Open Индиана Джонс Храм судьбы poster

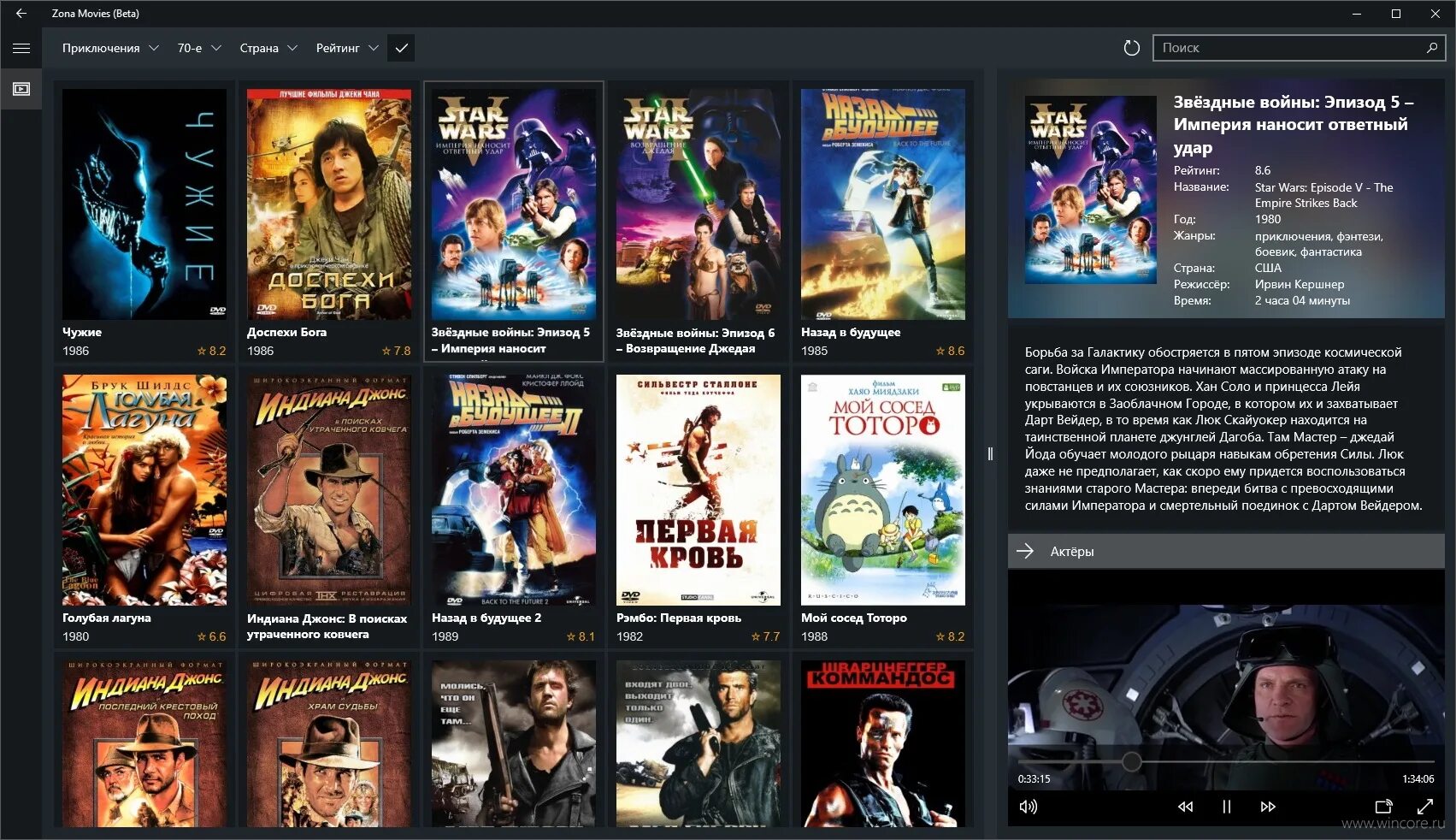(x=329, y=743)
